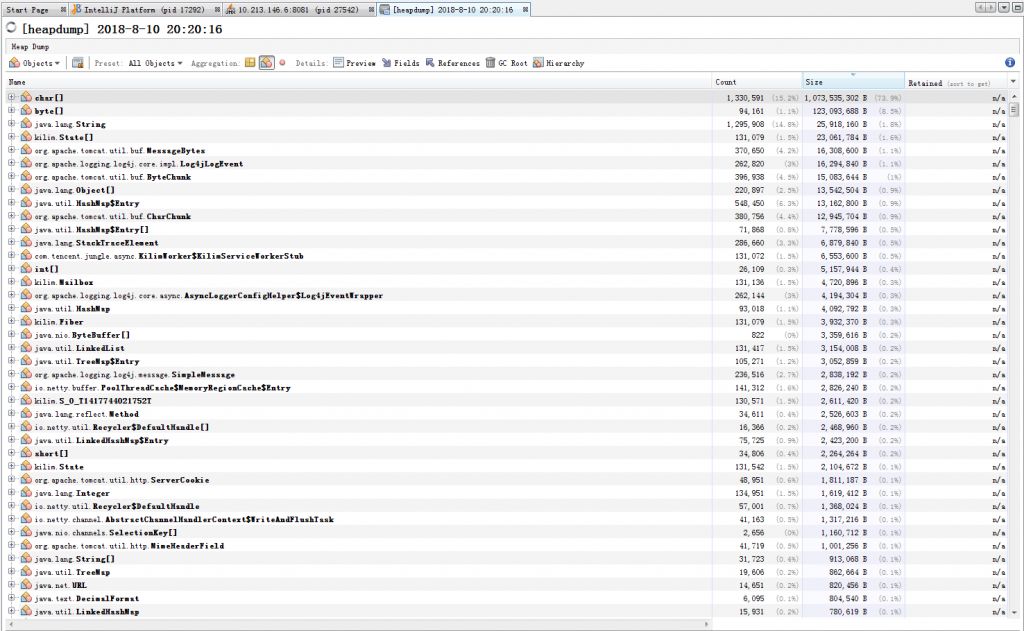Toggle the References details view

click(x=452, y=63)
